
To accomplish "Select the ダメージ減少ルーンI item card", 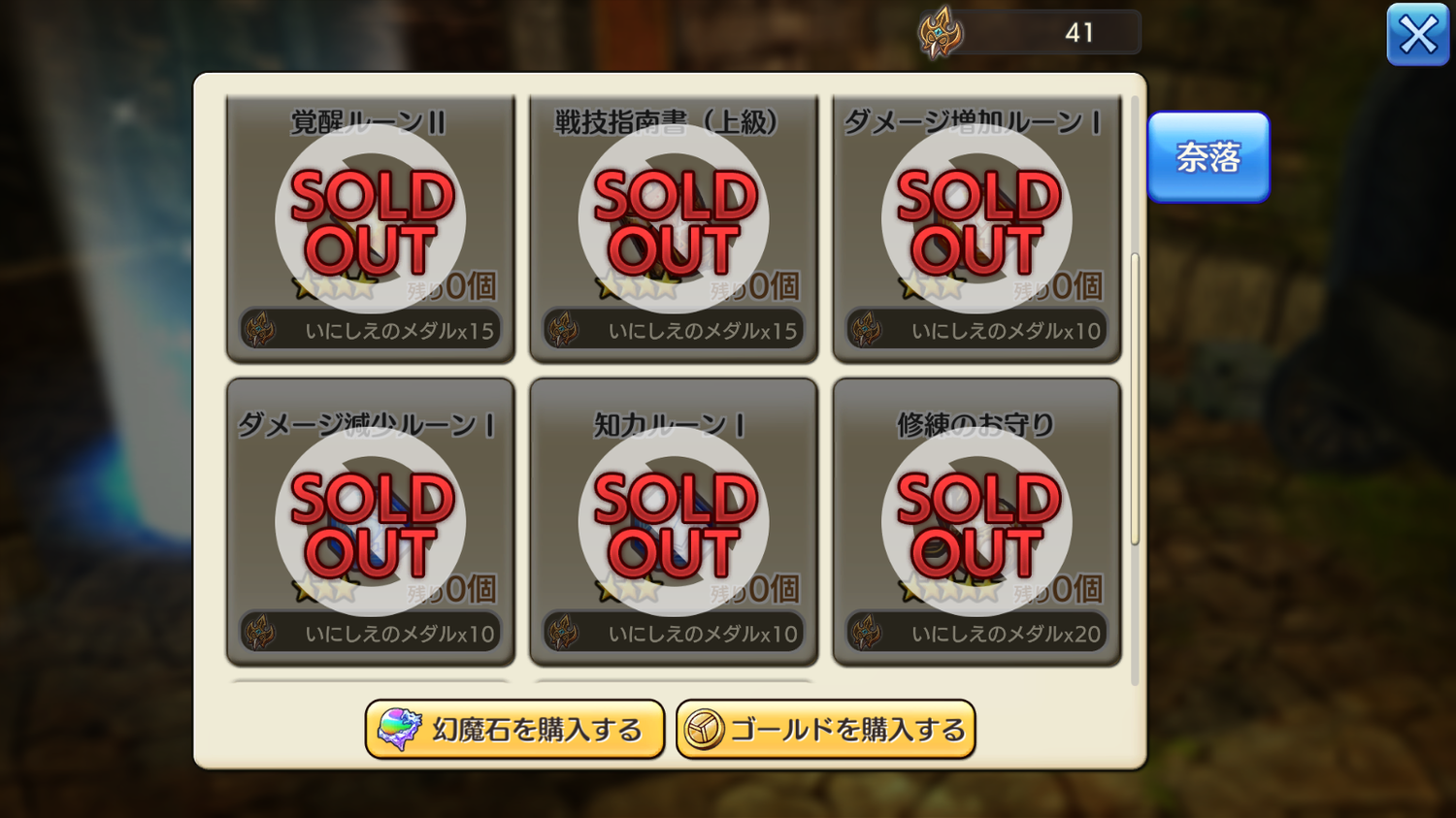I will point(371,522).
